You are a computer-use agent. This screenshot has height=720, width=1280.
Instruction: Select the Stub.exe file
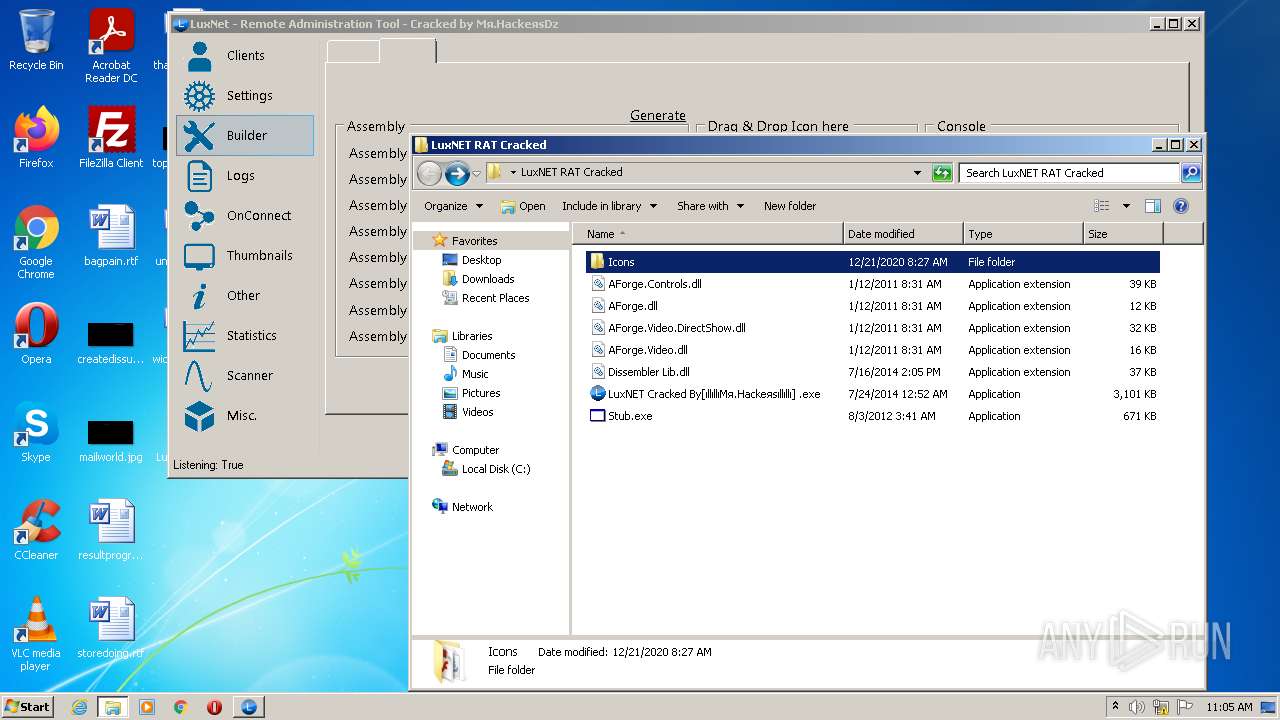tap(872, 416)
